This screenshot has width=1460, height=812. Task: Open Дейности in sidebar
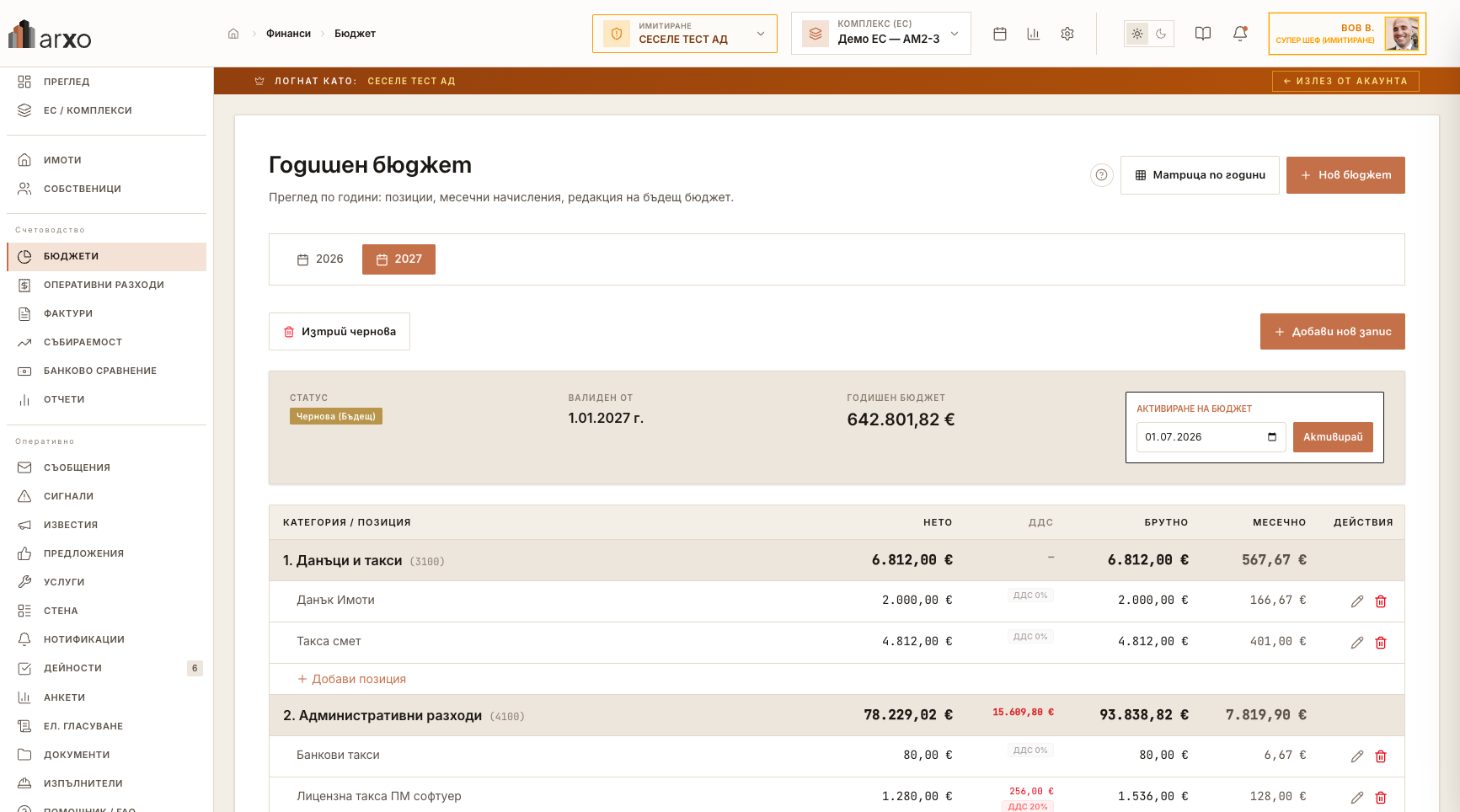point(106,668)
